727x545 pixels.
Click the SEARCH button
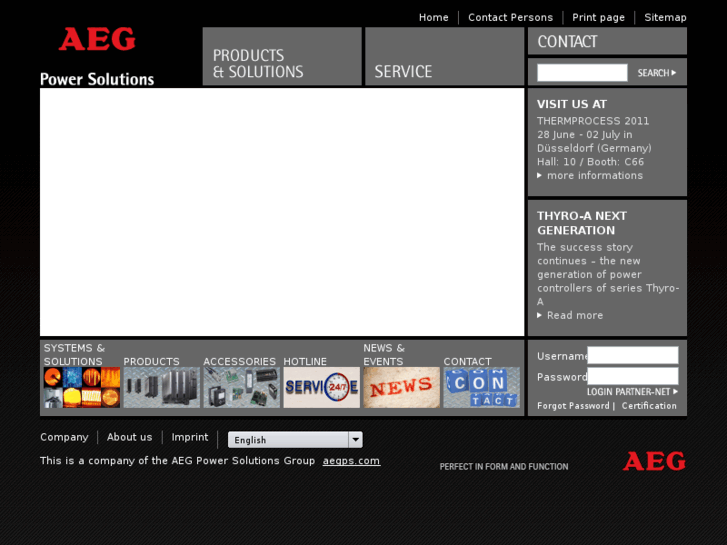(x=657, y=73)
